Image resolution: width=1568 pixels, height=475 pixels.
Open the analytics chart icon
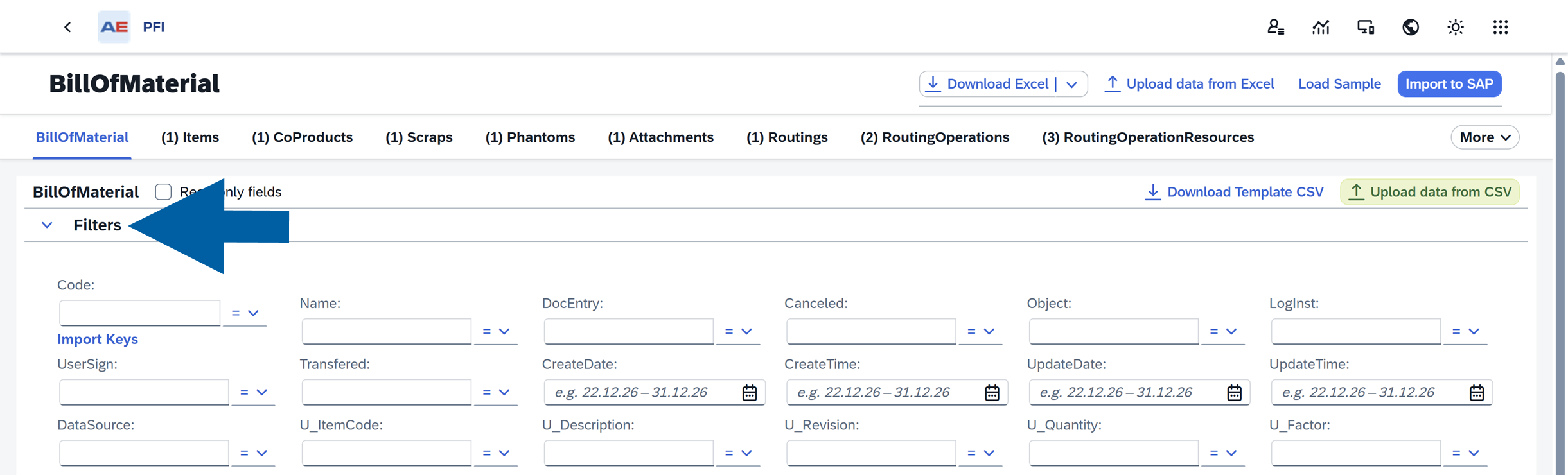1320,27
